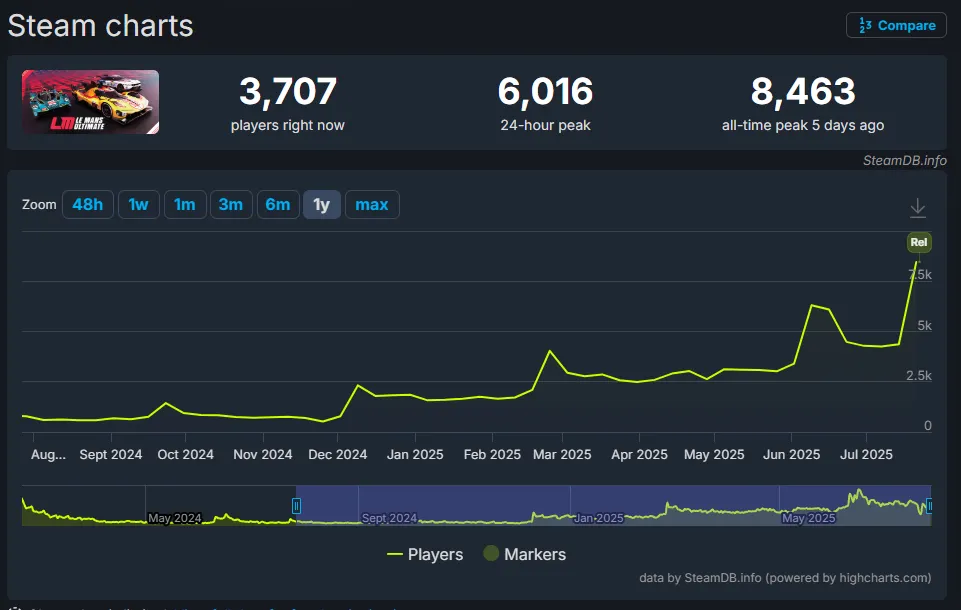961x610 pixels.
Task: Set chart zoom to 48h
Action: pyautogui.click(x=88, y=205)
